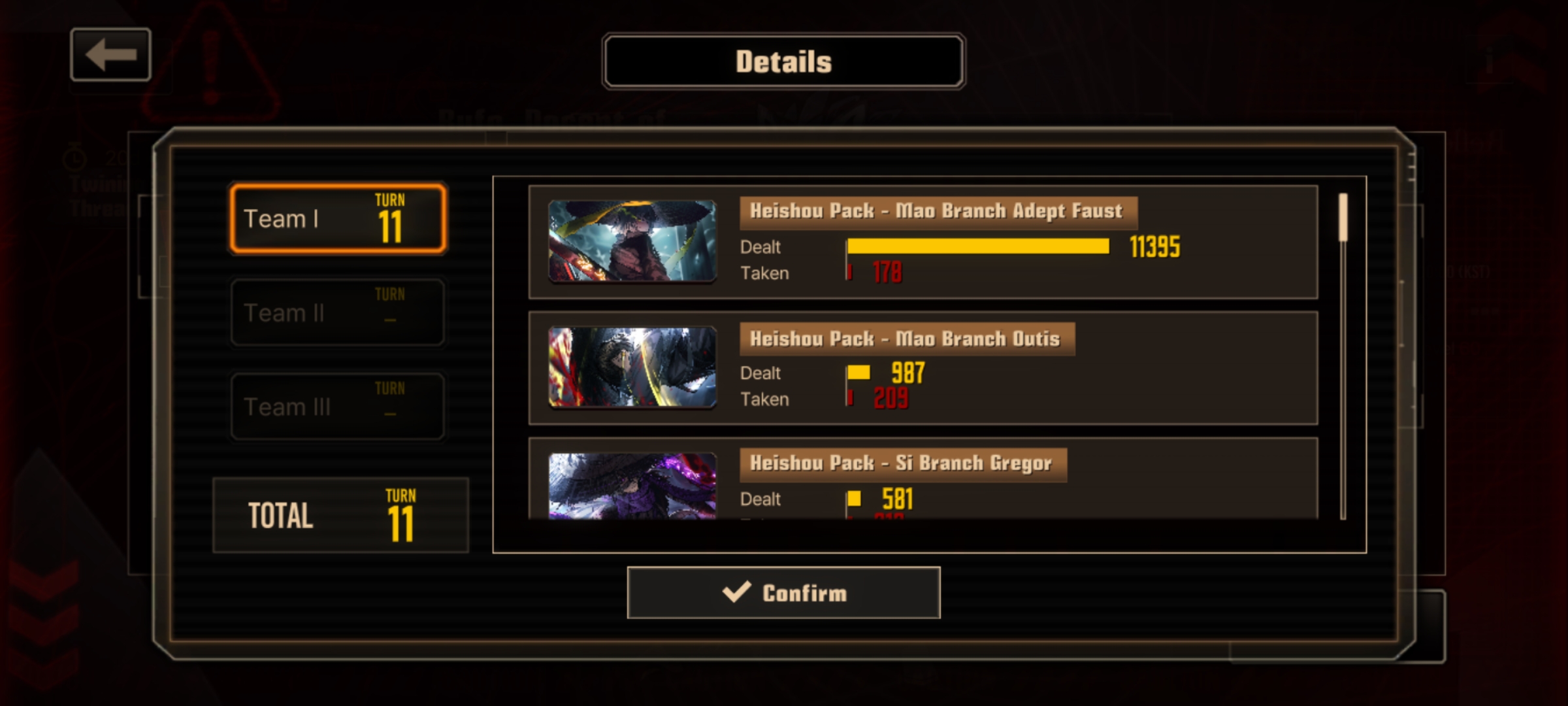Select the Team I tab
Image resolution: width=1568 pixels, height=706 pixels.
coord(338,218)
